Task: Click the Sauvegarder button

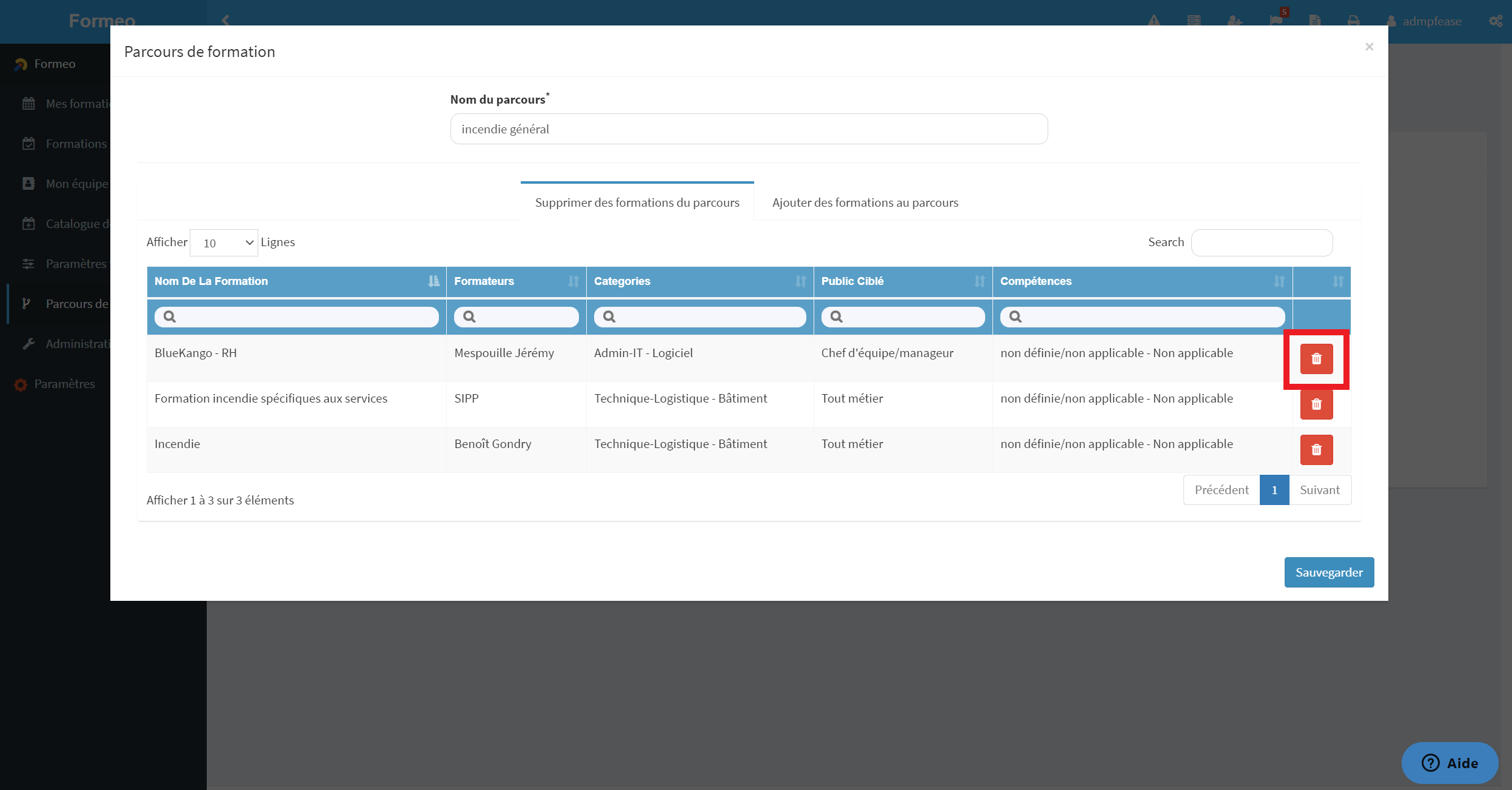Action: click(x=1329, y=572)
